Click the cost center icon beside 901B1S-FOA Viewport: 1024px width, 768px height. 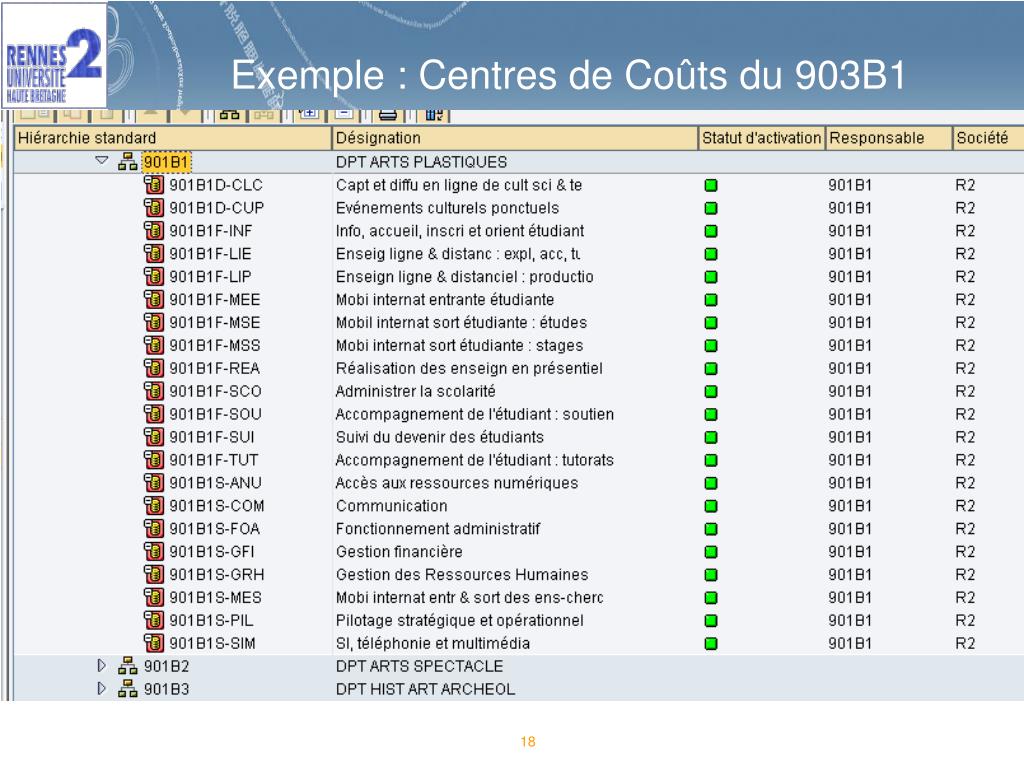[153, 528]
